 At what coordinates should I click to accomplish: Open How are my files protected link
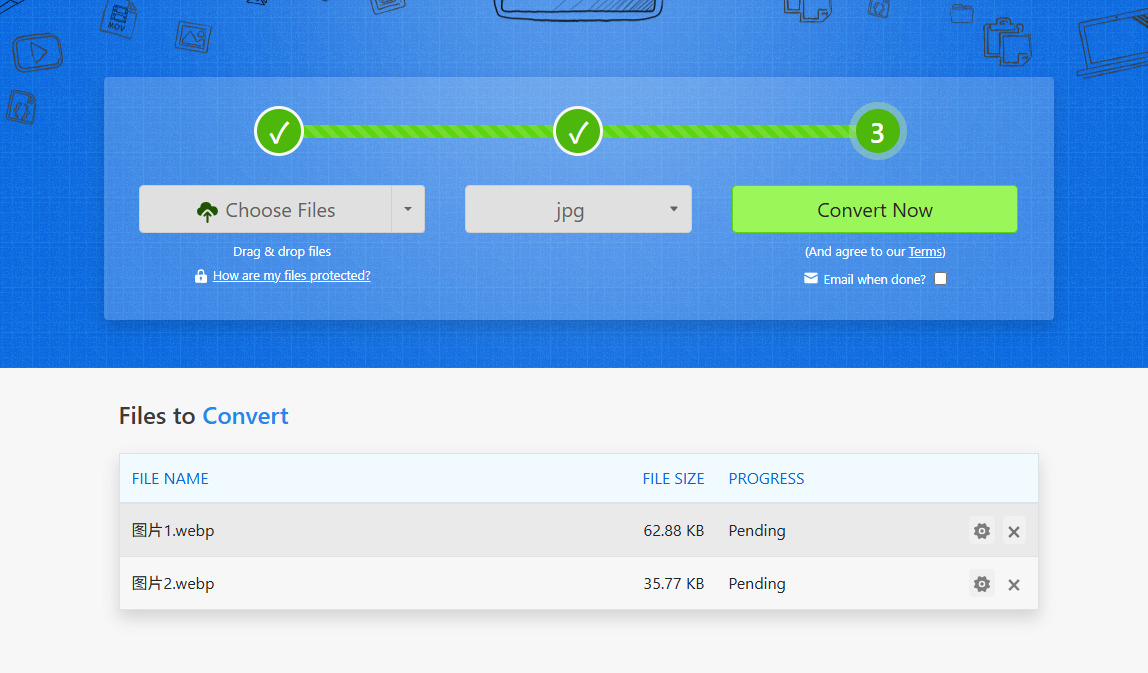coord(291,275)
